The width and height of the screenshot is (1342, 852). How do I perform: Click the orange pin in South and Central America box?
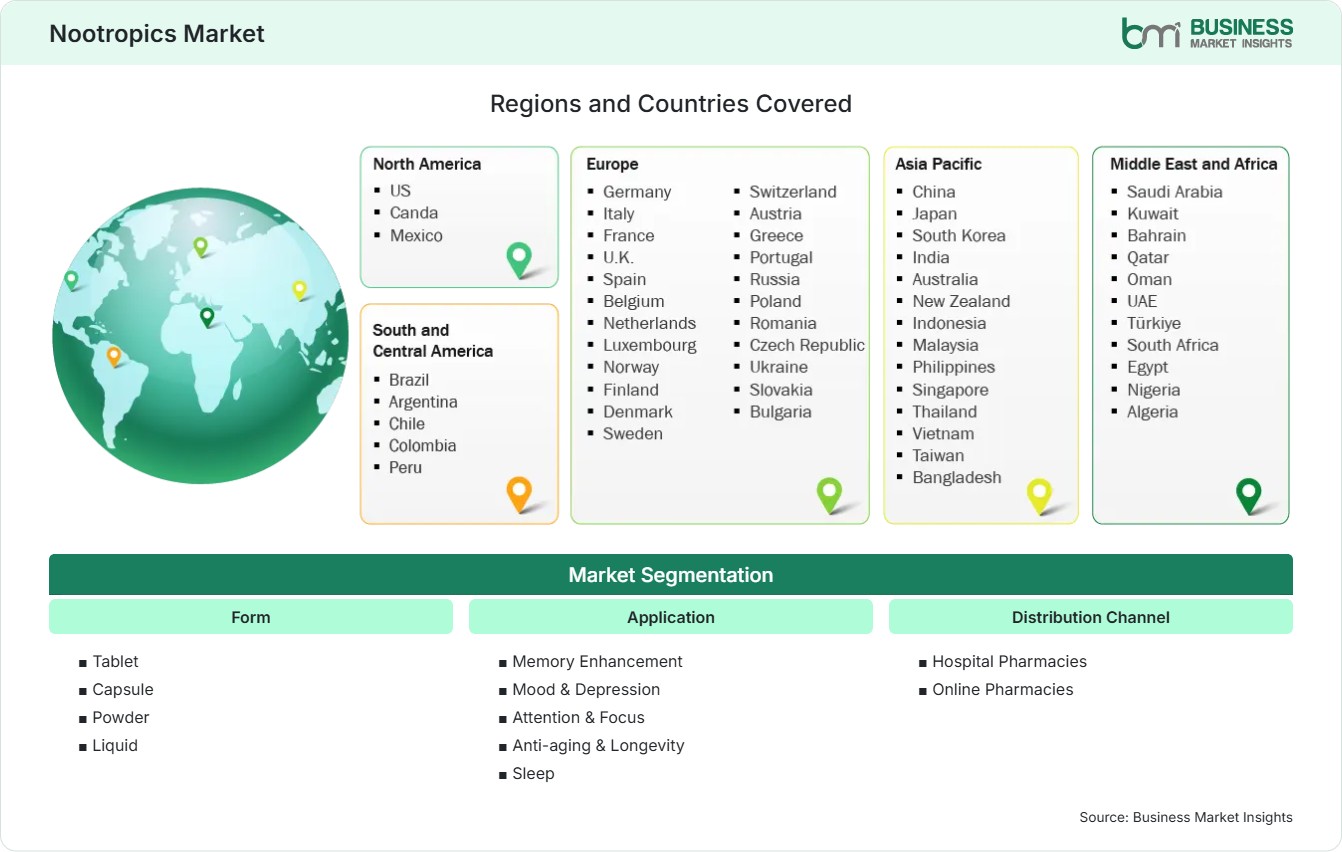click(519, 494)
